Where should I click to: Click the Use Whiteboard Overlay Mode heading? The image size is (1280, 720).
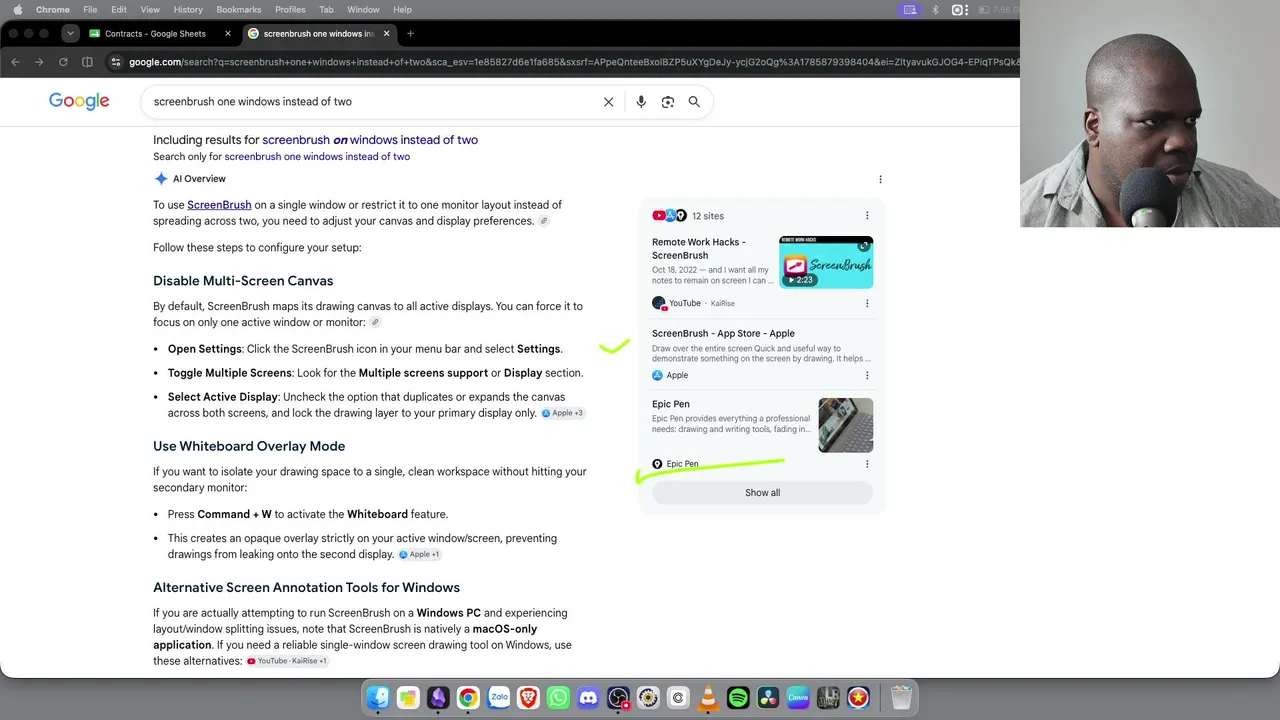tap(249, 446)
